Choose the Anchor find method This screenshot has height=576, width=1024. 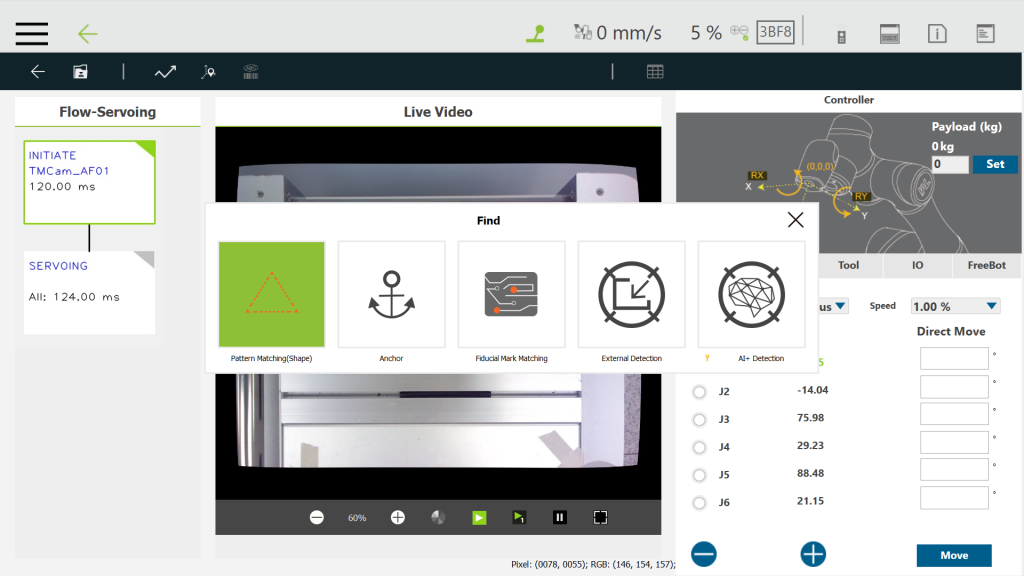(x=391, y=294)
